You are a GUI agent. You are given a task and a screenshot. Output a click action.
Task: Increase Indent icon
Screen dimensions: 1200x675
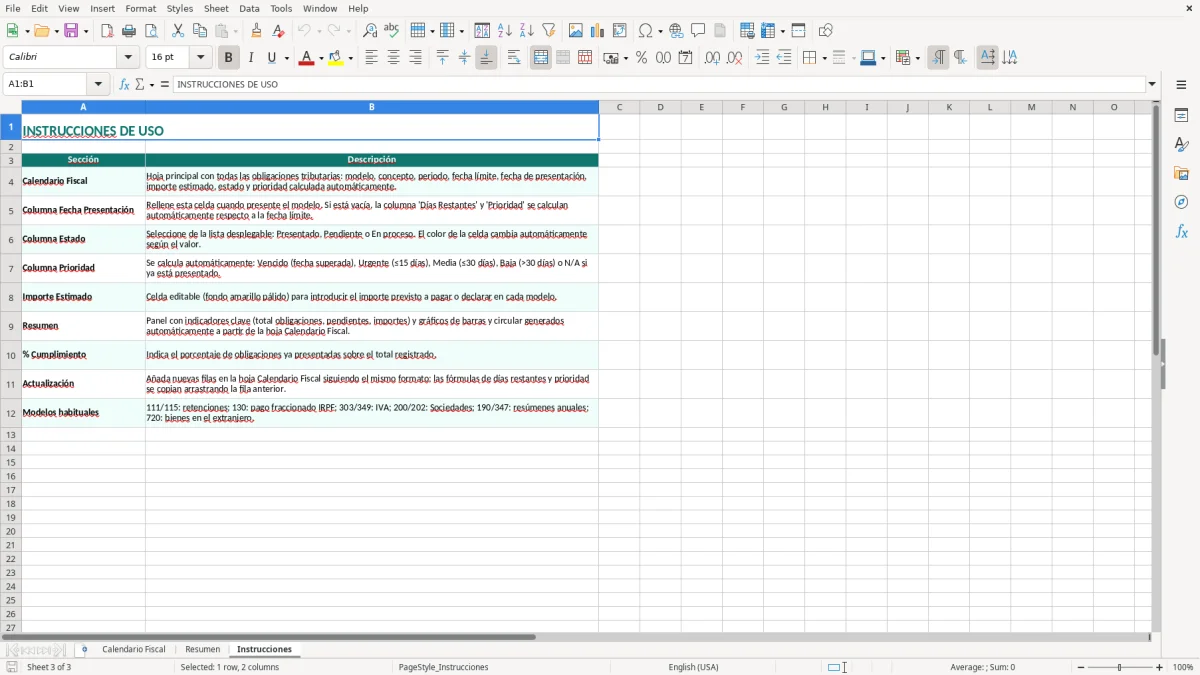click(762, 58)
